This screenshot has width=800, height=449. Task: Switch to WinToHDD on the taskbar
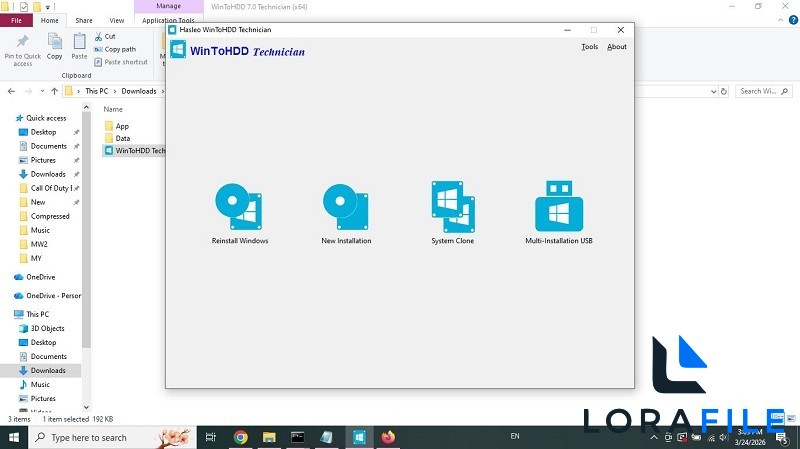click(359, 437)
